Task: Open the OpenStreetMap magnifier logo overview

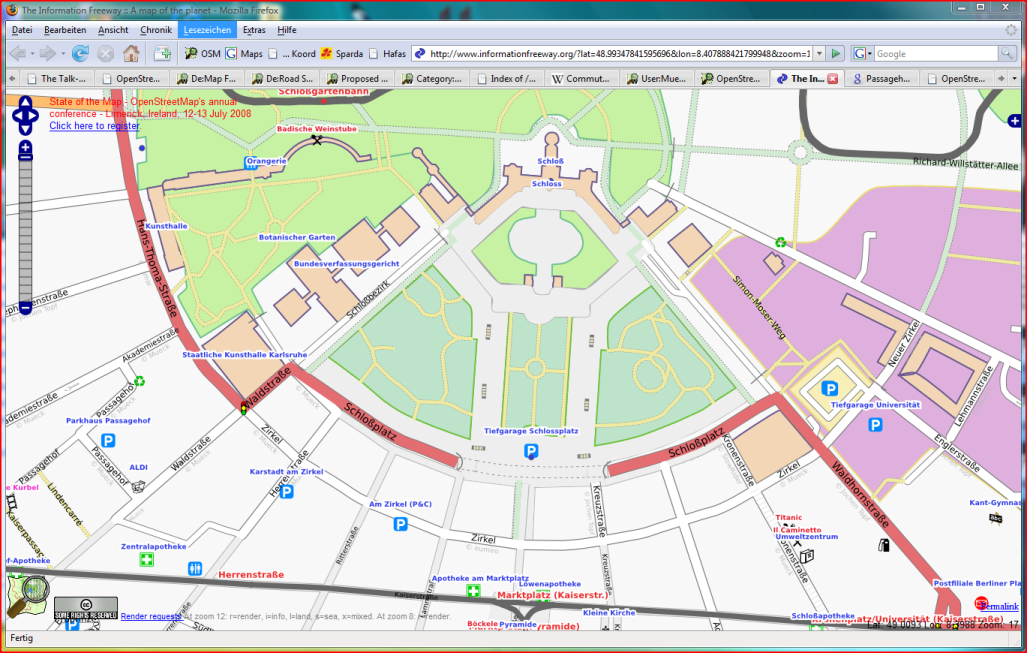Action: [x=28, y=596]
